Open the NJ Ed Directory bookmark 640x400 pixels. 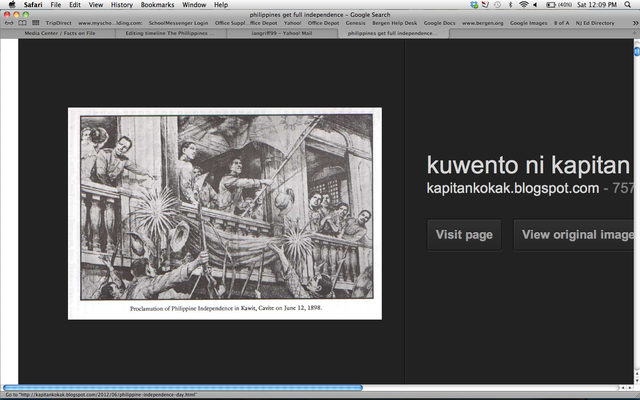[x=595, y=23]
